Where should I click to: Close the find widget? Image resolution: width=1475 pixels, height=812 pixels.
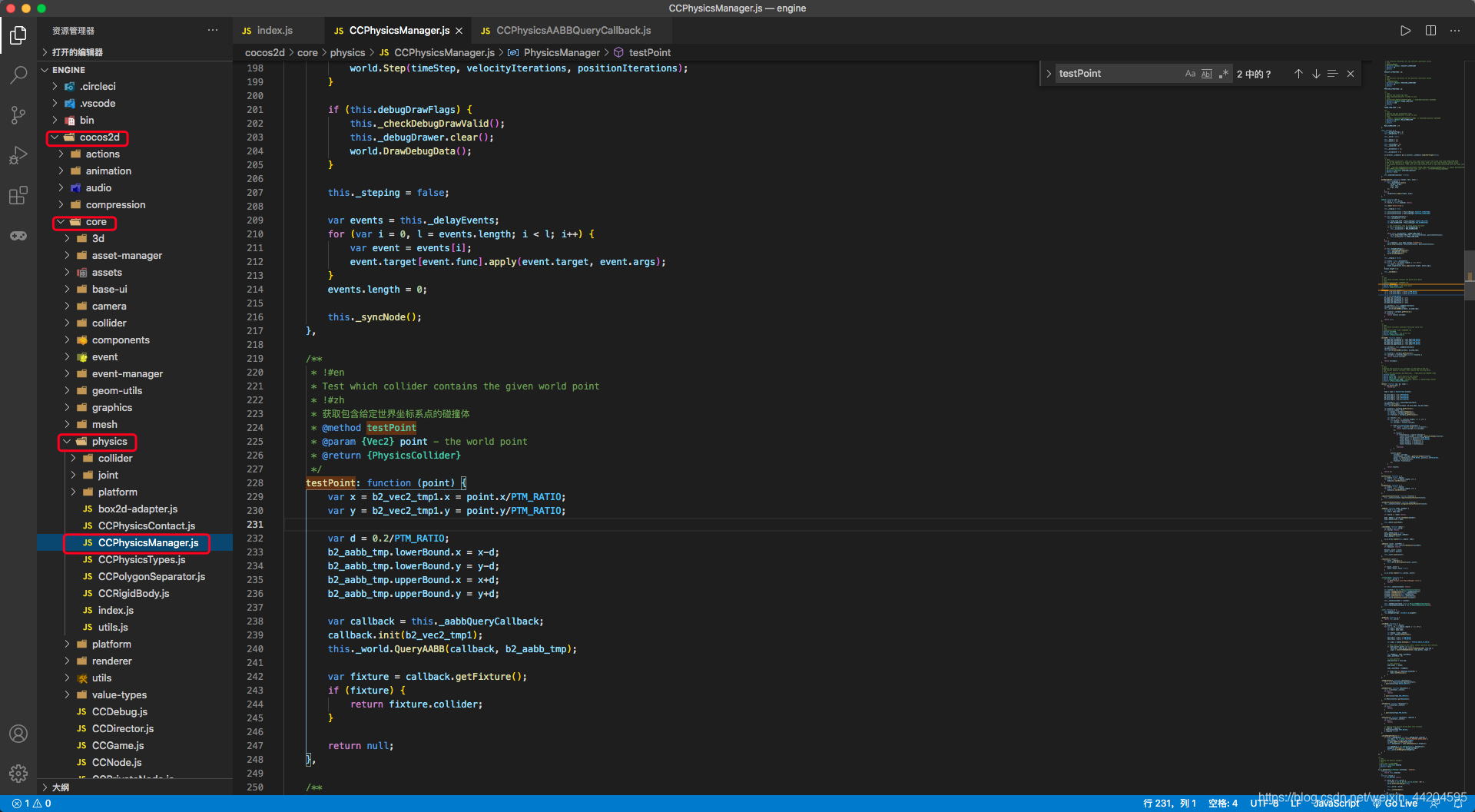click(1351, 74)
